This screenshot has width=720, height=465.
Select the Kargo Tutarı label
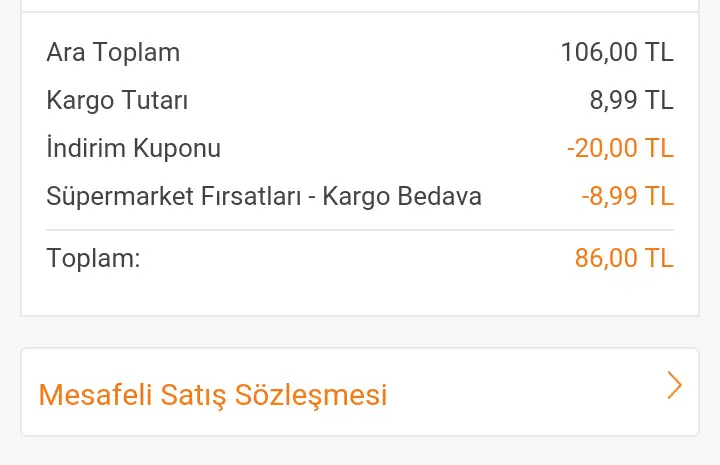pos(117,100)
